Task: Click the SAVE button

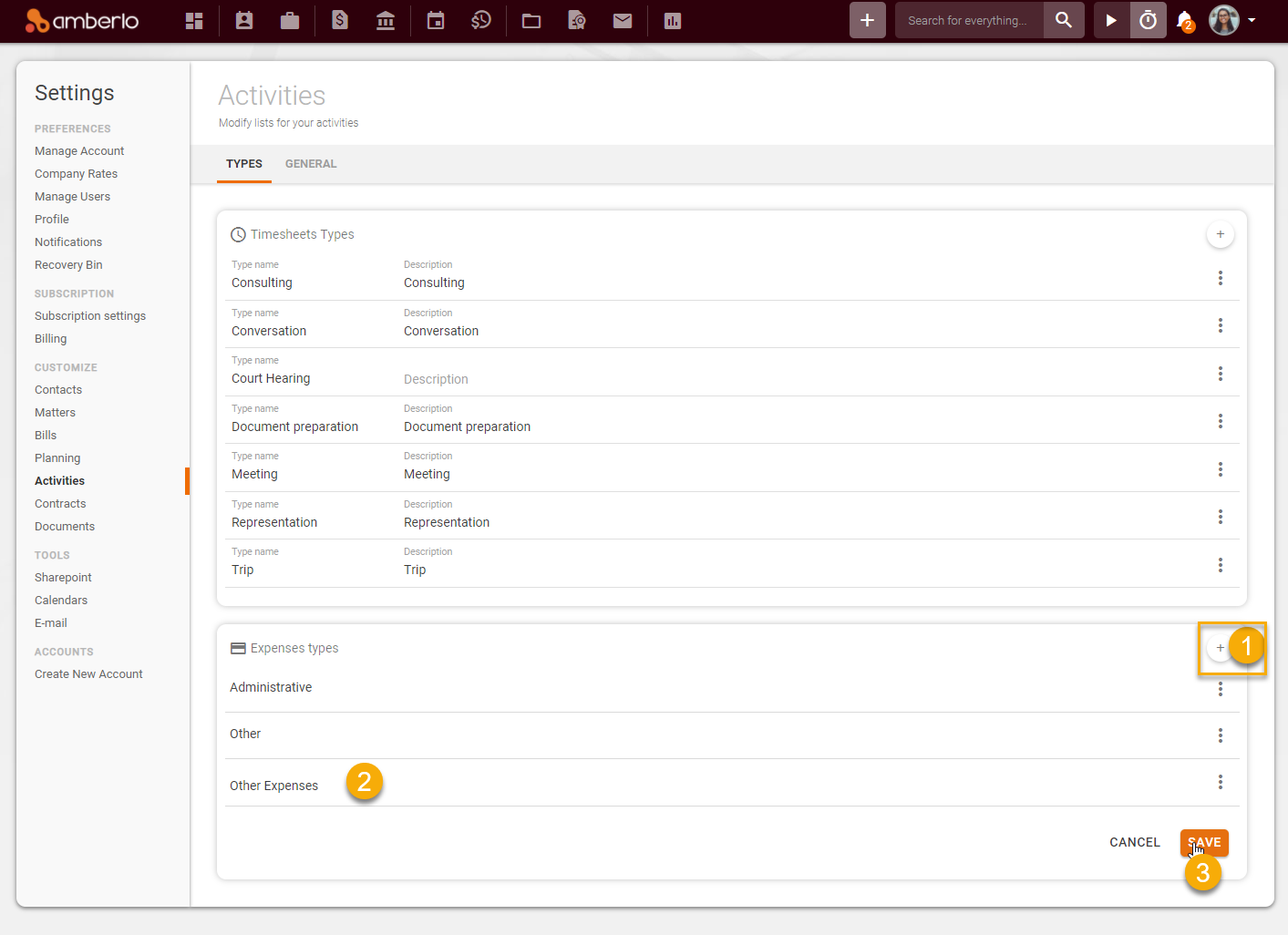Action: click(1204, 842)
